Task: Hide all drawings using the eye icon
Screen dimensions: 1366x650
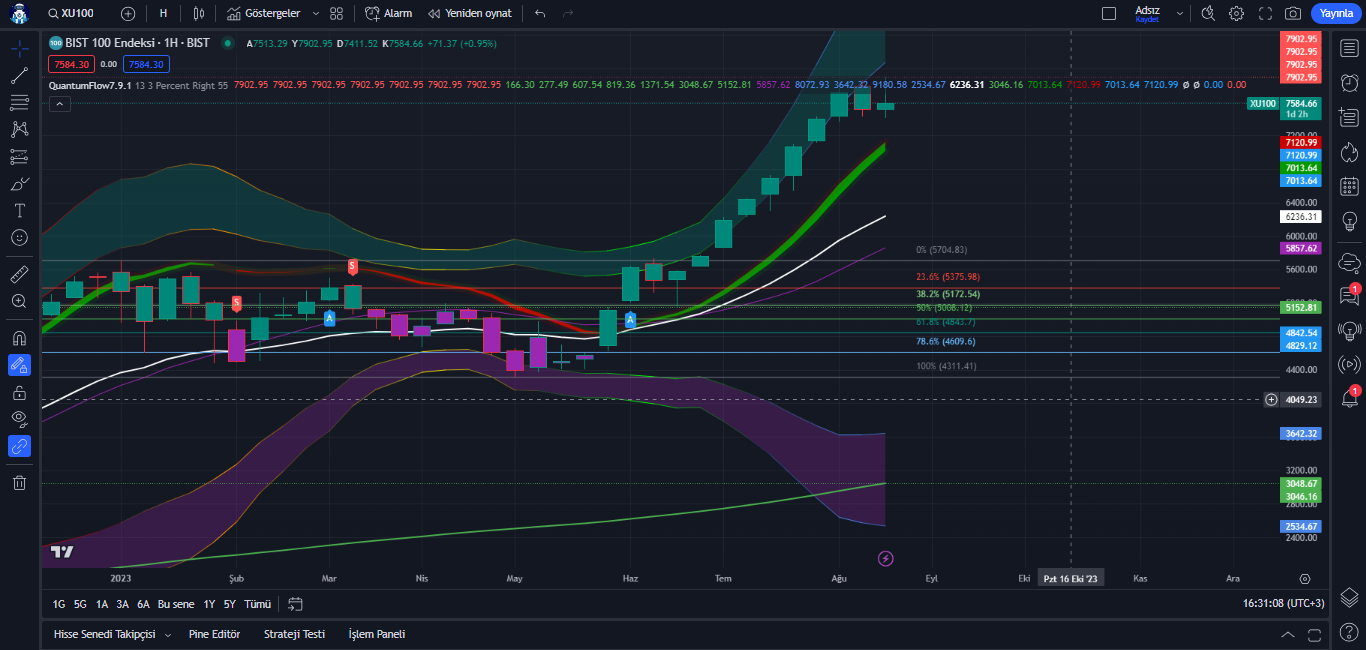Action: click(19, 419)
